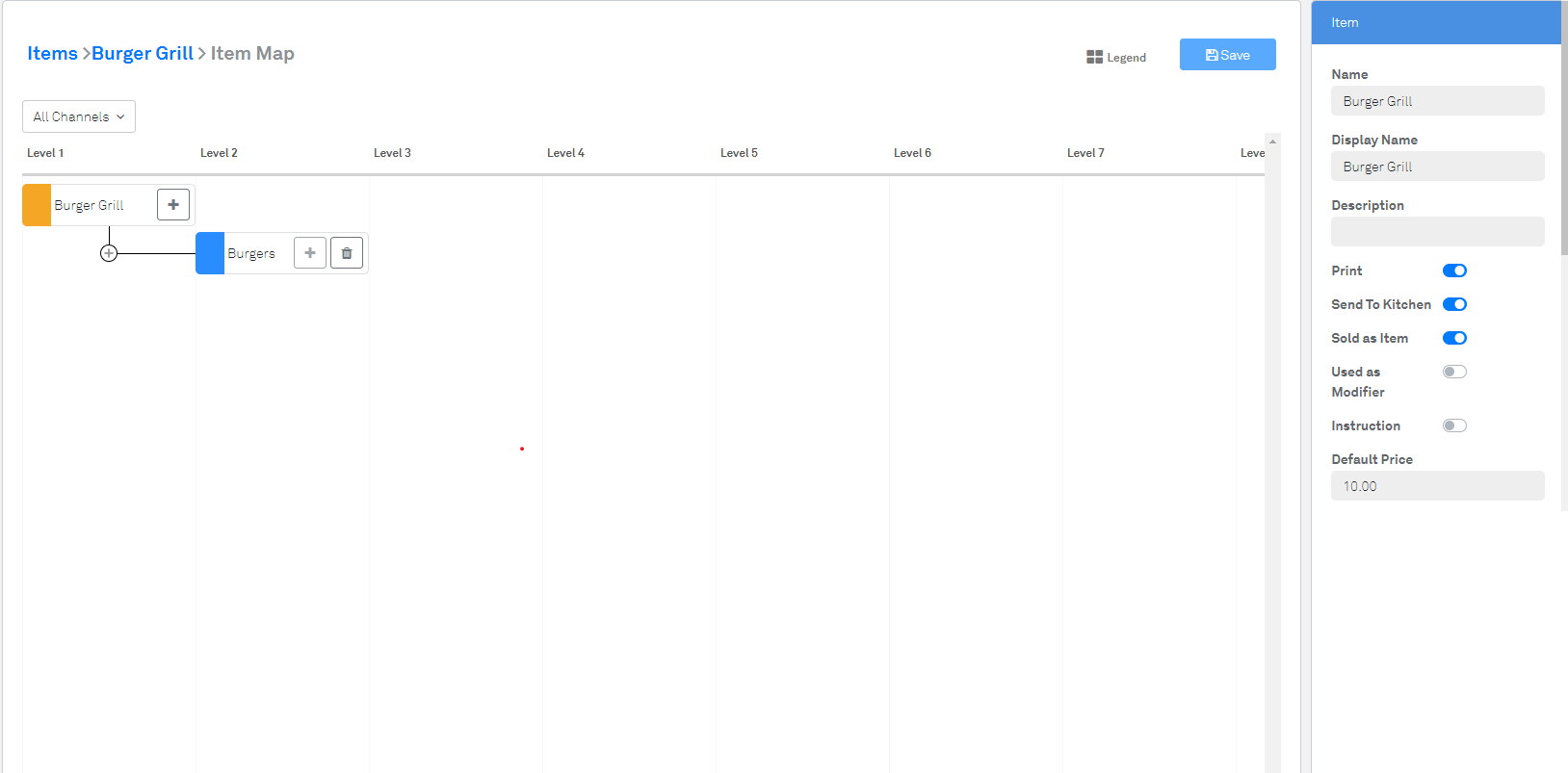Viewport: 1568px width, 773px height.
Task: Save the item map
Action: 1228,55
